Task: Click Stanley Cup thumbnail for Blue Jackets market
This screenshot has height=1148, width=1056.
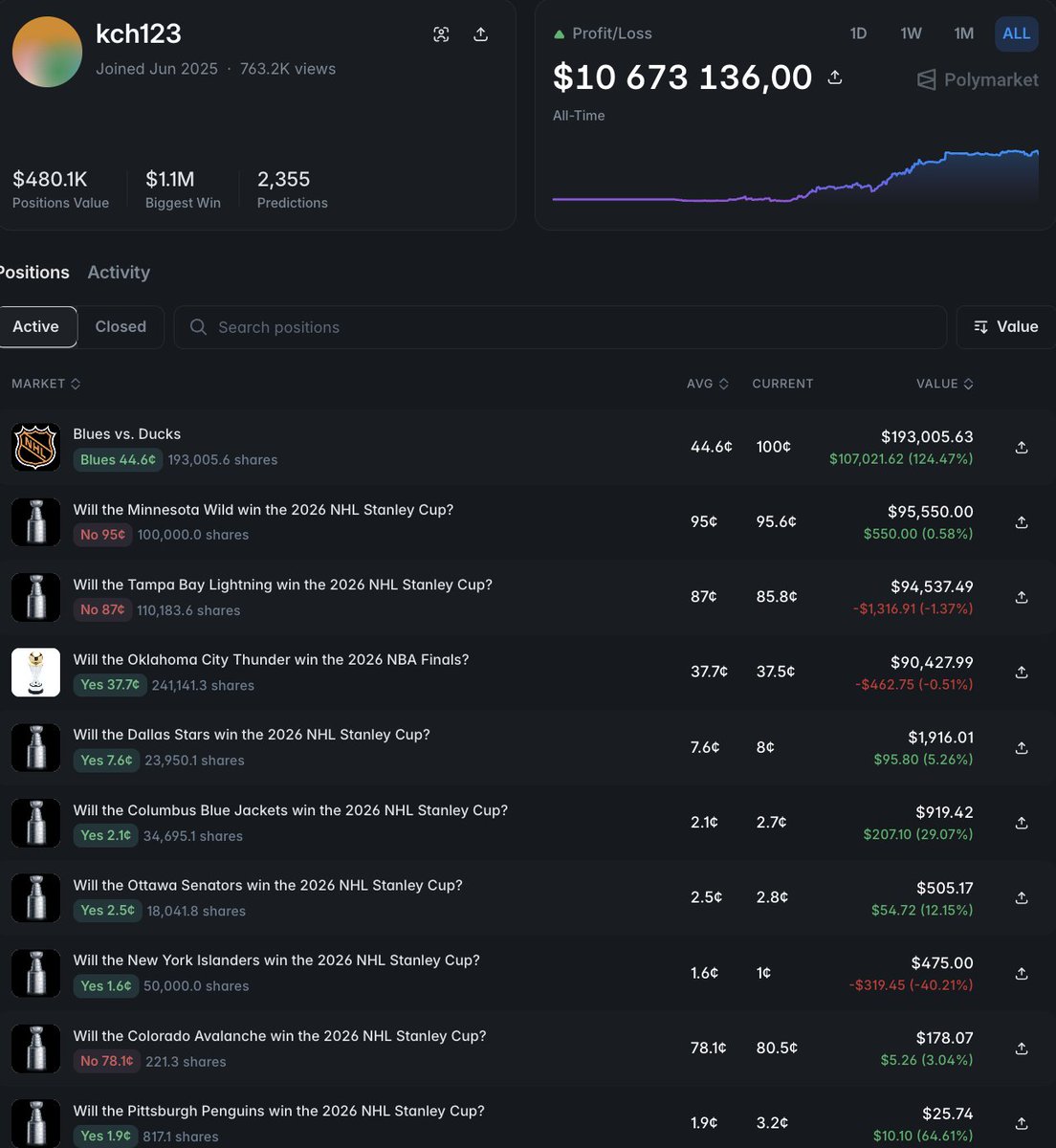Action: 35,823
